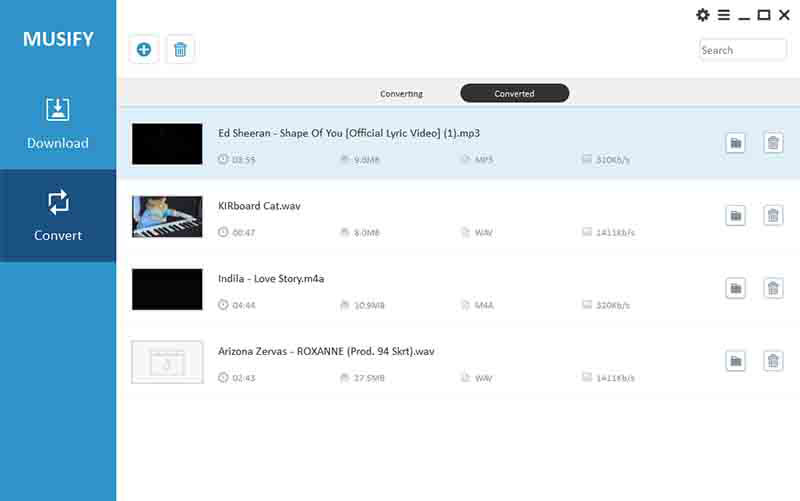Screen dimensions: 800x501
Task: Close the Musify window
Action: (784, 15)
